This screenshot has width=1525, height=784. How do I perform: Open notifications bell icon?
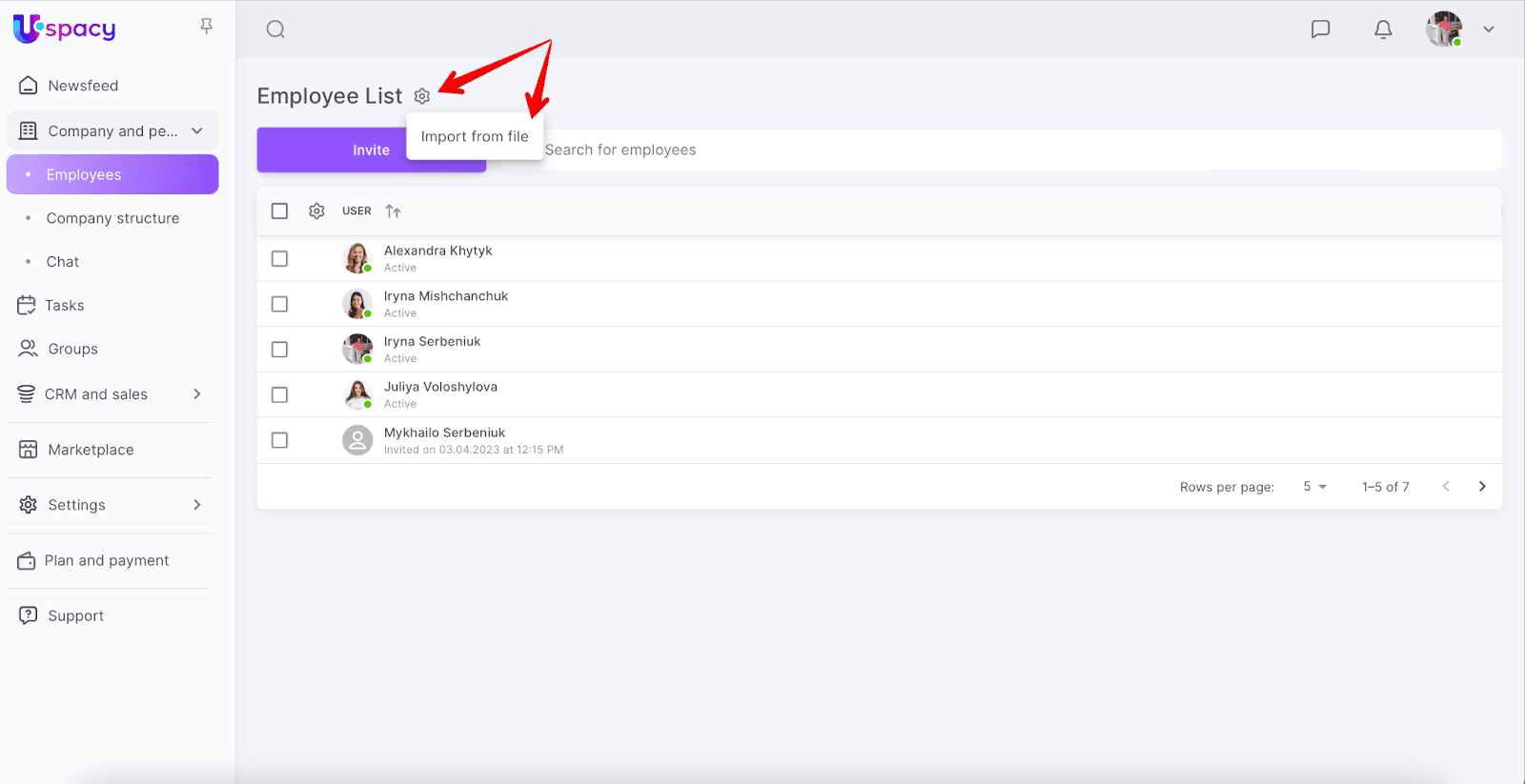click(x=1383, y=30)
